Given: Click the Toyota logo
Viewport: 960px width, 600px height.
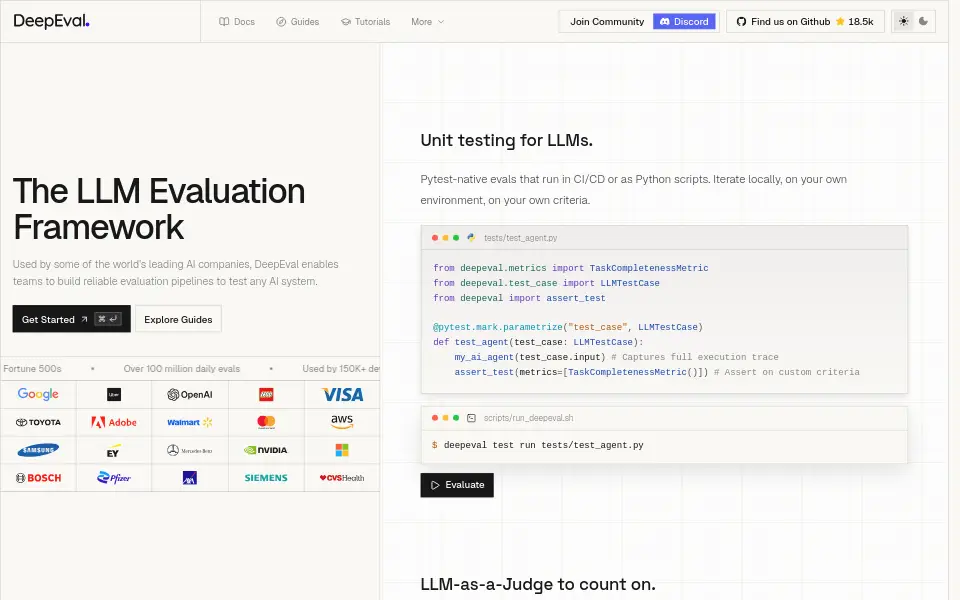Looking at the screenshot, I should (x=38, y=422).
